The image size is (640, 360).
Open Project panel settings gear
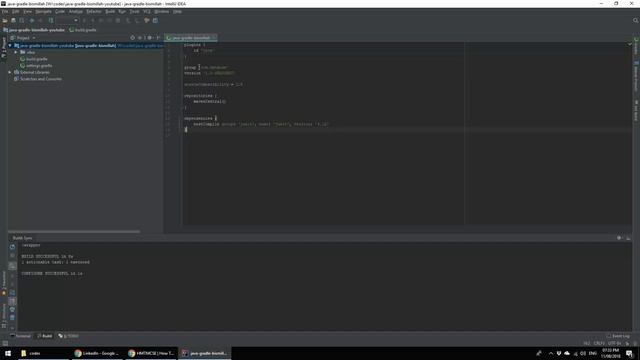(150, 38)
